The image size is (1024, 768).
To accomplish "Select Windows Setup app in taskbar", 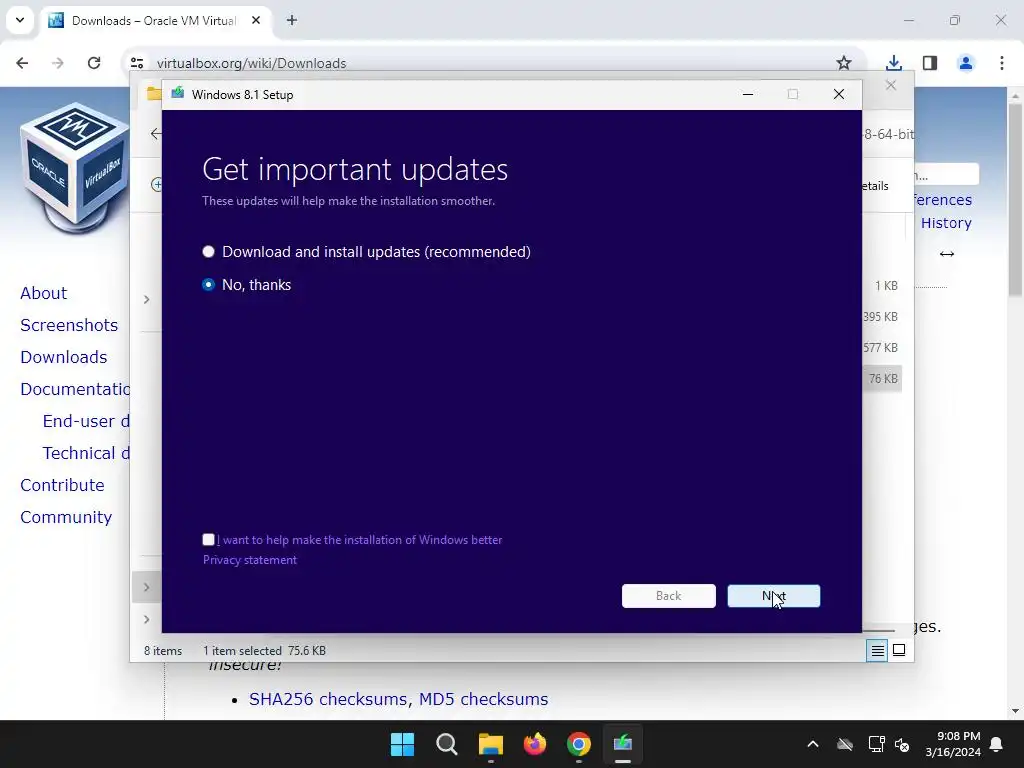I will click(623, 744).
